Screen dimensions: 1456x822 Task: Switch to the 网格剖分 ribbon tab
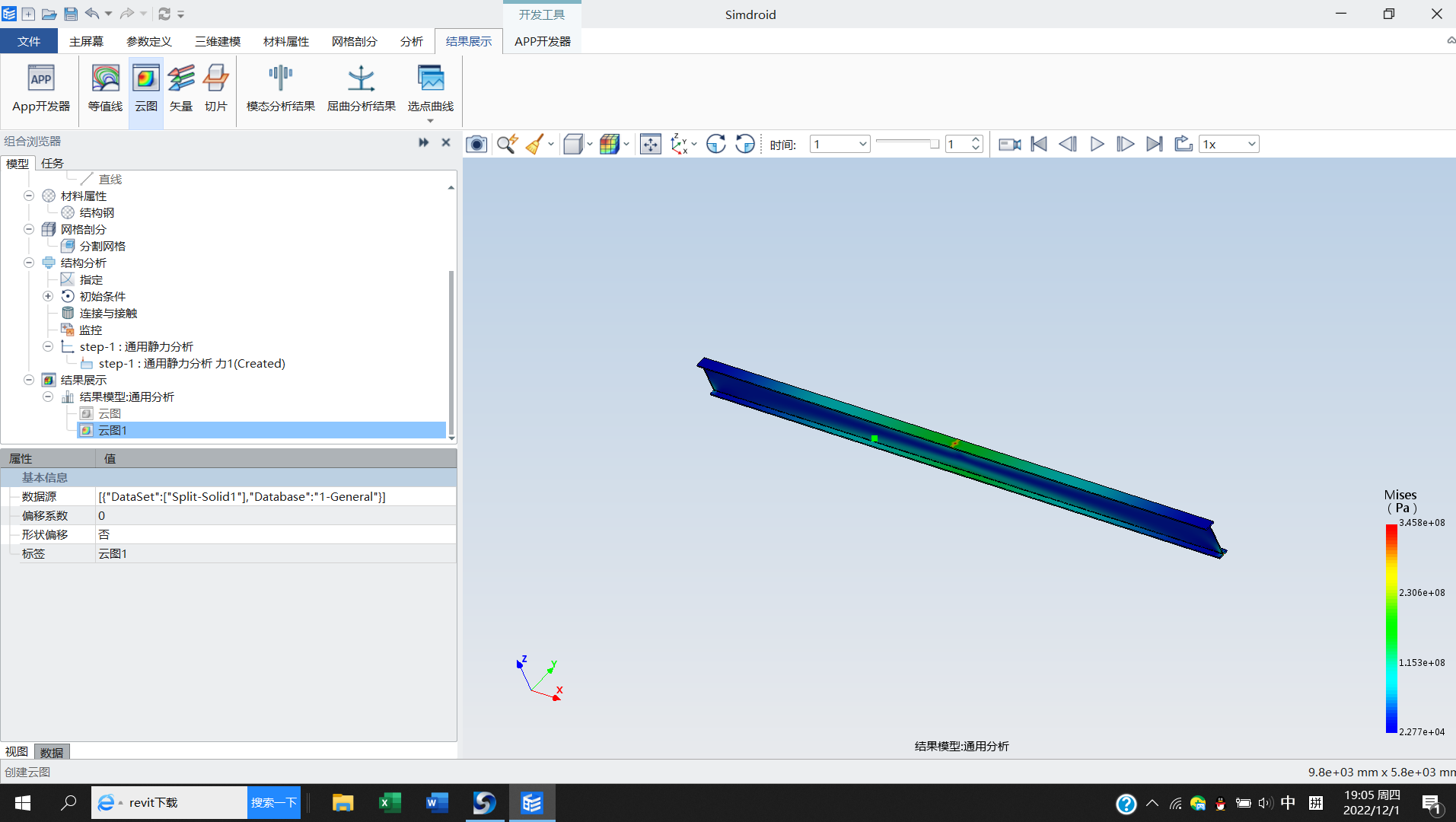[x=355, y=41]
